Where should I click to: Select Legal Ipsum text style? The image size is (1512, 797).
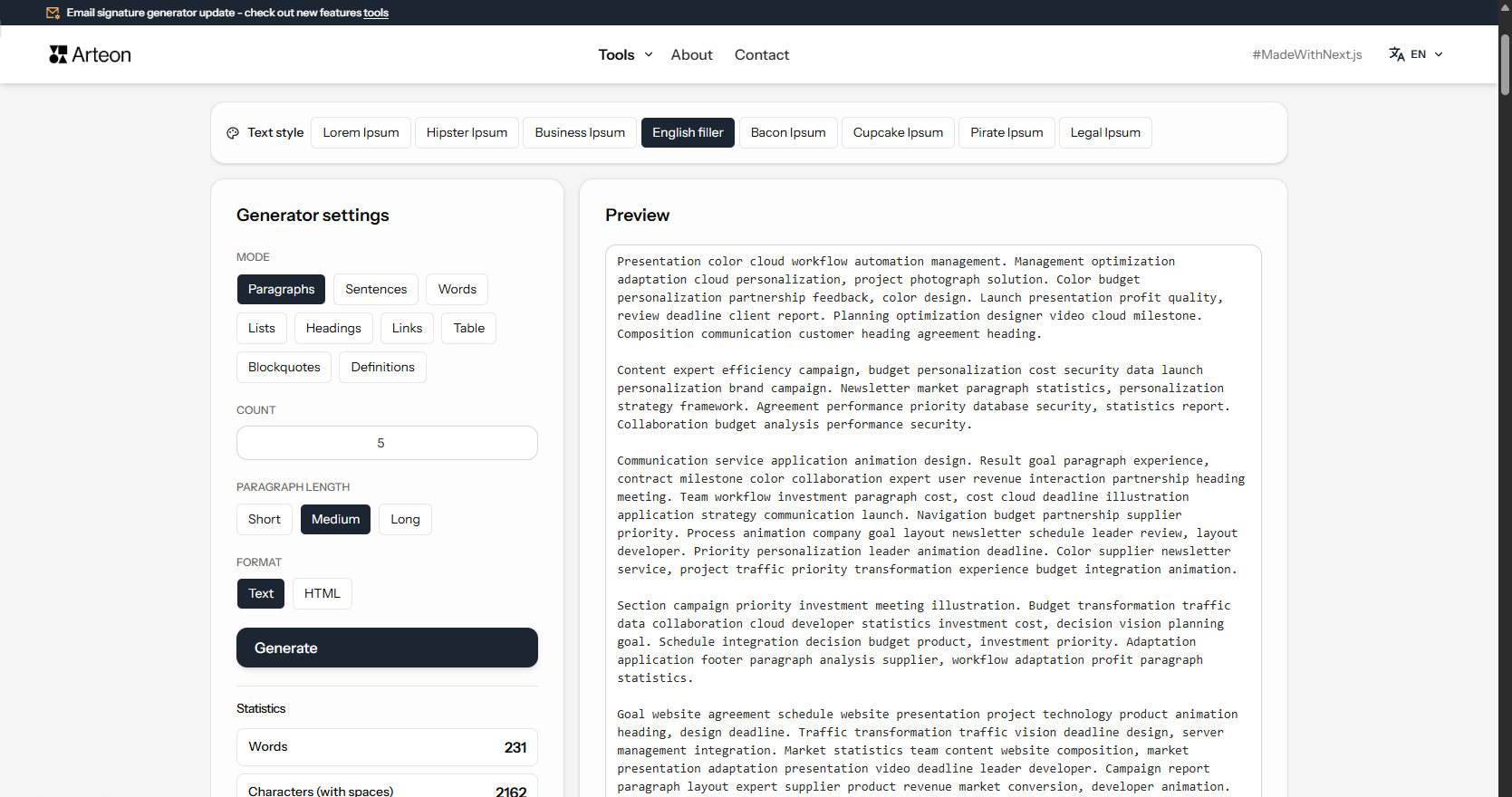1105,132
